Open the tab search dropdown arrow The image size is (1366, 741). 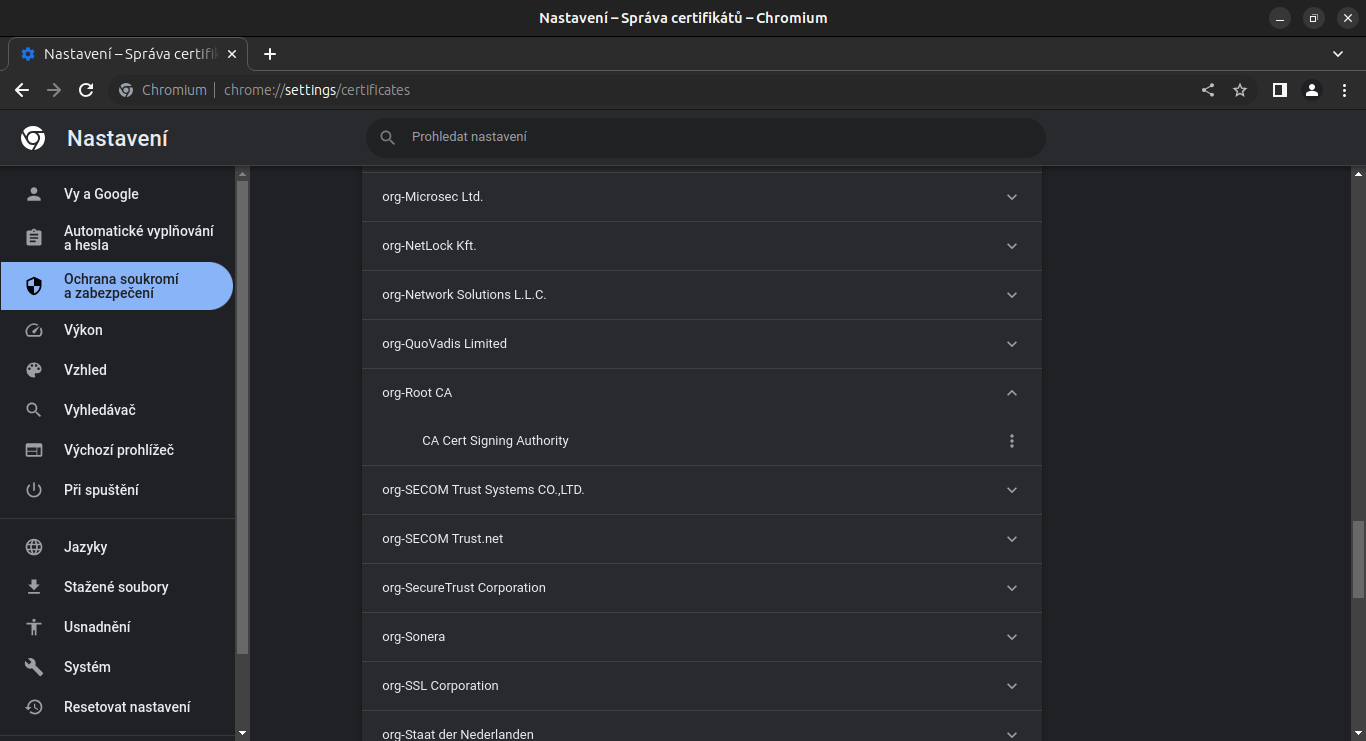(x=1338, y=54)
